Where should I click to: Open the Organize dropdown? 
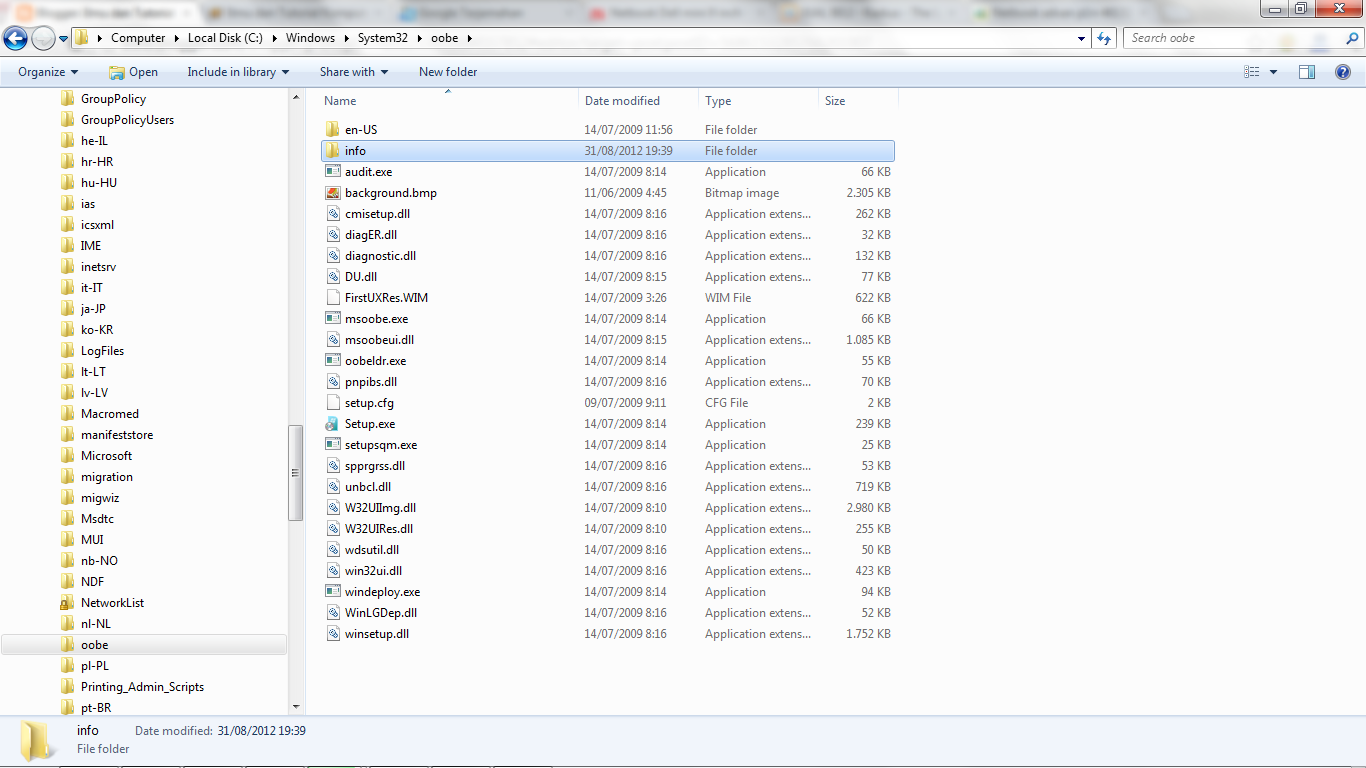coord(47,71)
